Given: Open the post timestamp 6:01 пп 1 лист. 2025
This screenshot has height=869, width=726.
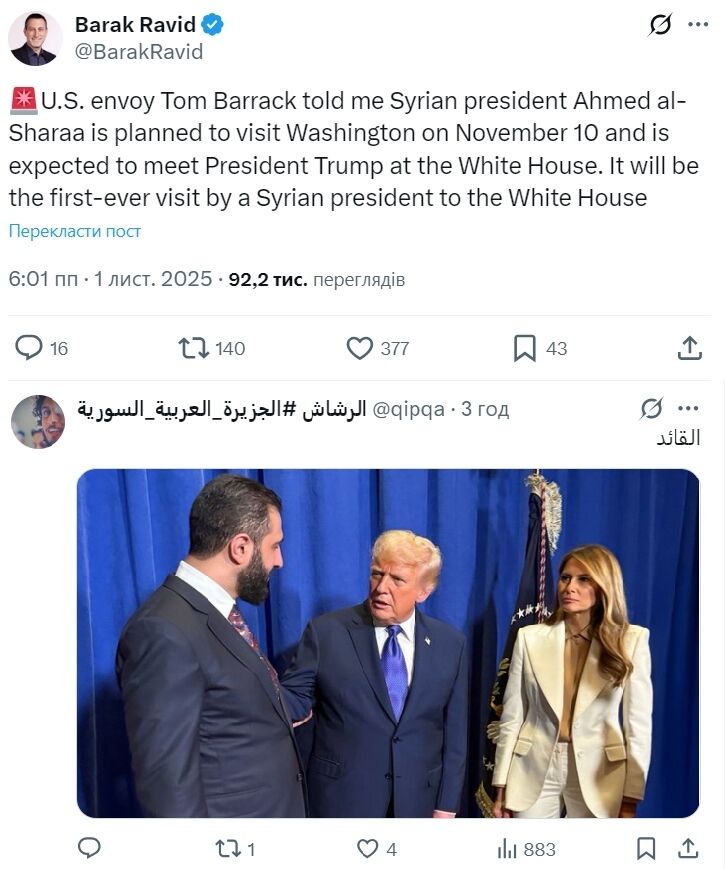Looking at the screenshot, I should (x=110, y=279).
